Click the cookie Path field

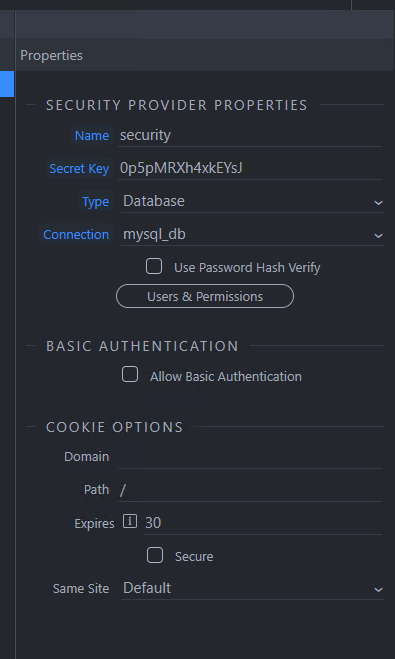pos(250,490)
